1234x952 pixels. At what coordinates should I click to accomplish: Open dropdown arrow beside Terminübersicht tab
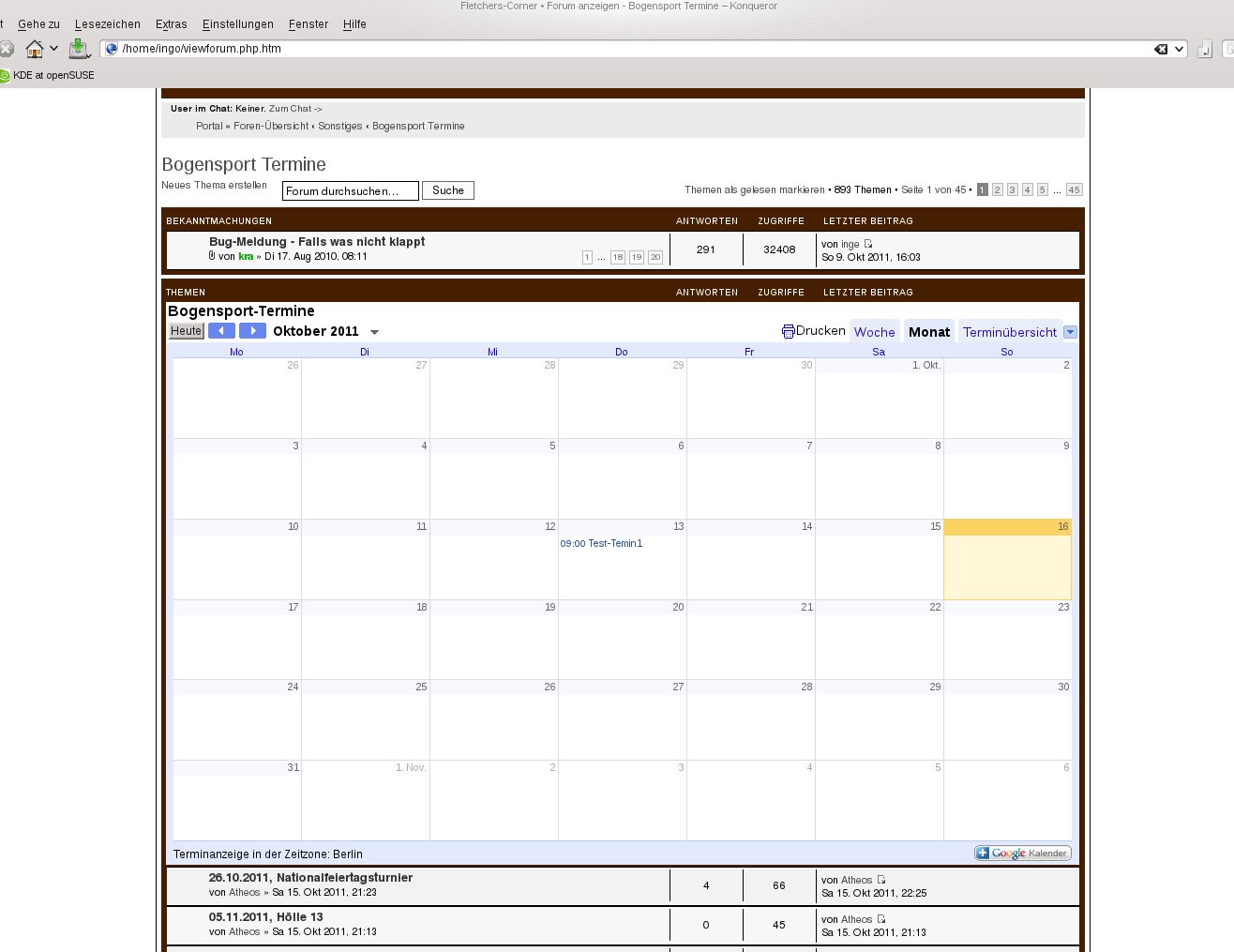tap(1071, 332)
